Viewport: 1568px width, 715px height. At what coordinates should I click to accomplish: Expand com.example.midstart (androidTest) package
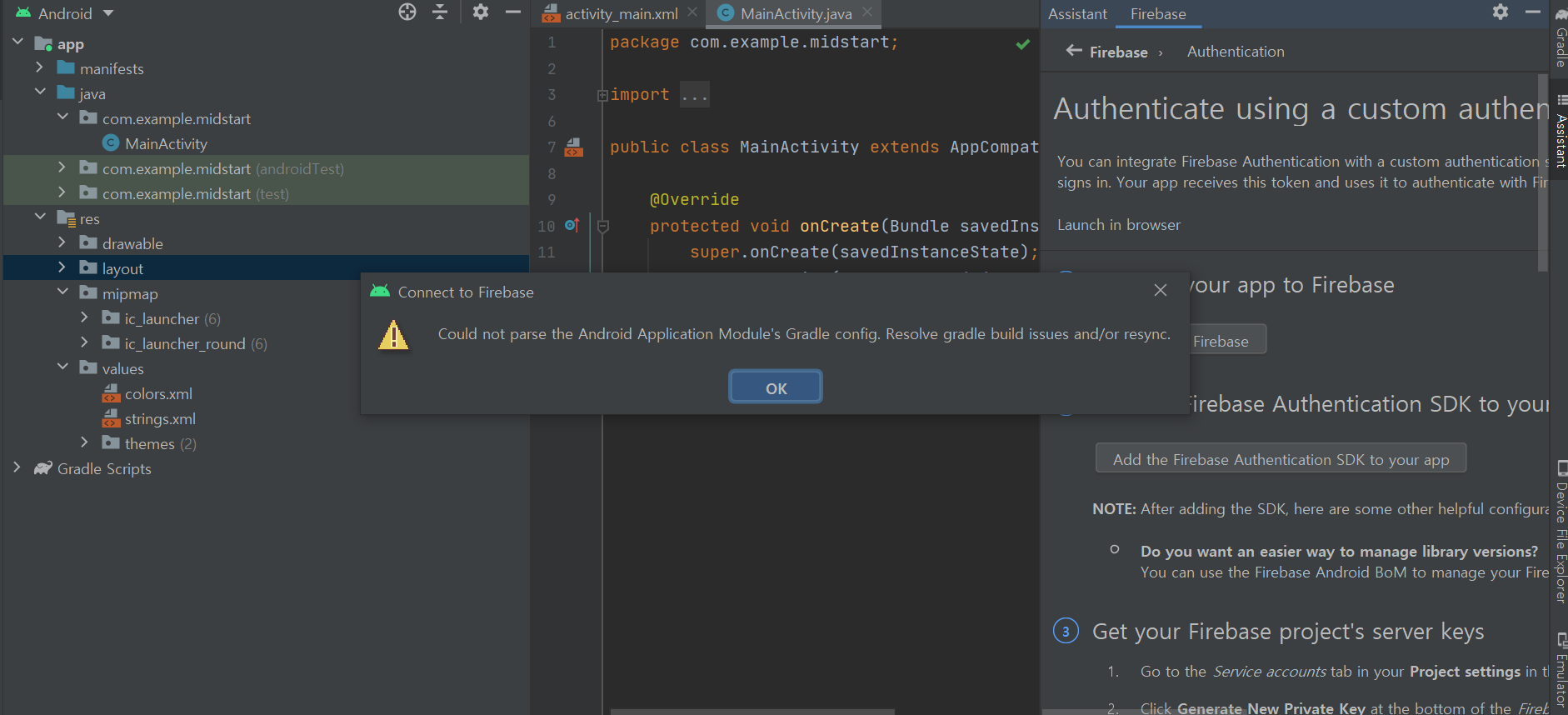point(62,167)
